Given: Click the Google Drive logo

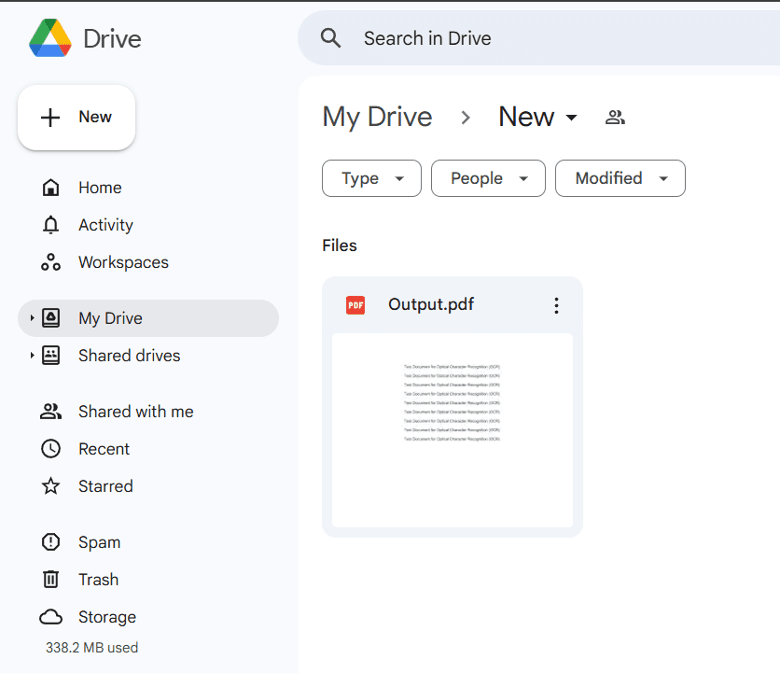Looking at the screenshot, I should tap(50, 39).
